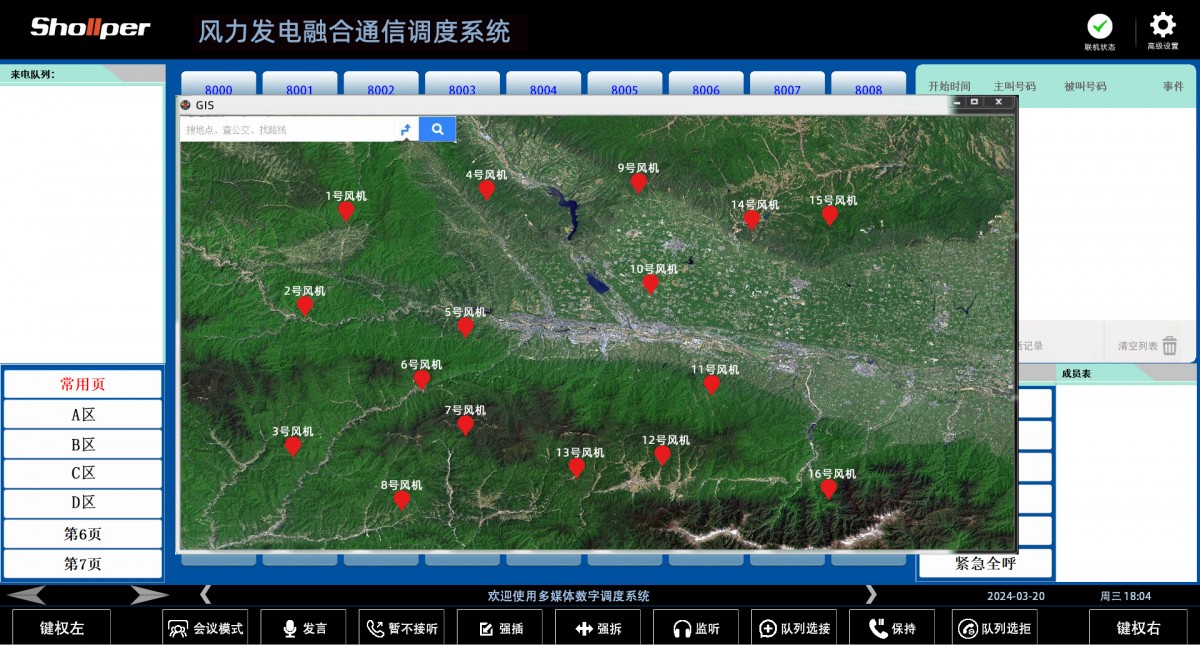Screen dimensions: 1200x645
Task: Toggle 保持 call hold
Action: tap(892, 629)
